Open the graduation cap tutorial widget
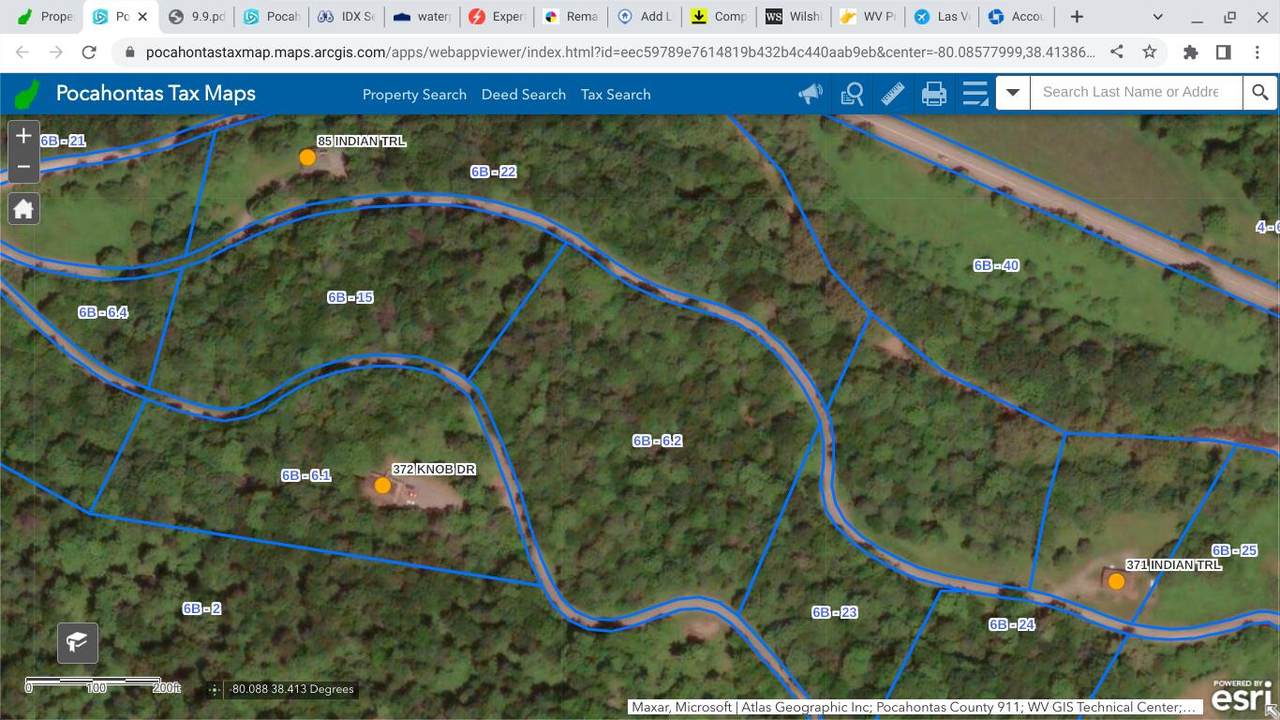 77,642
